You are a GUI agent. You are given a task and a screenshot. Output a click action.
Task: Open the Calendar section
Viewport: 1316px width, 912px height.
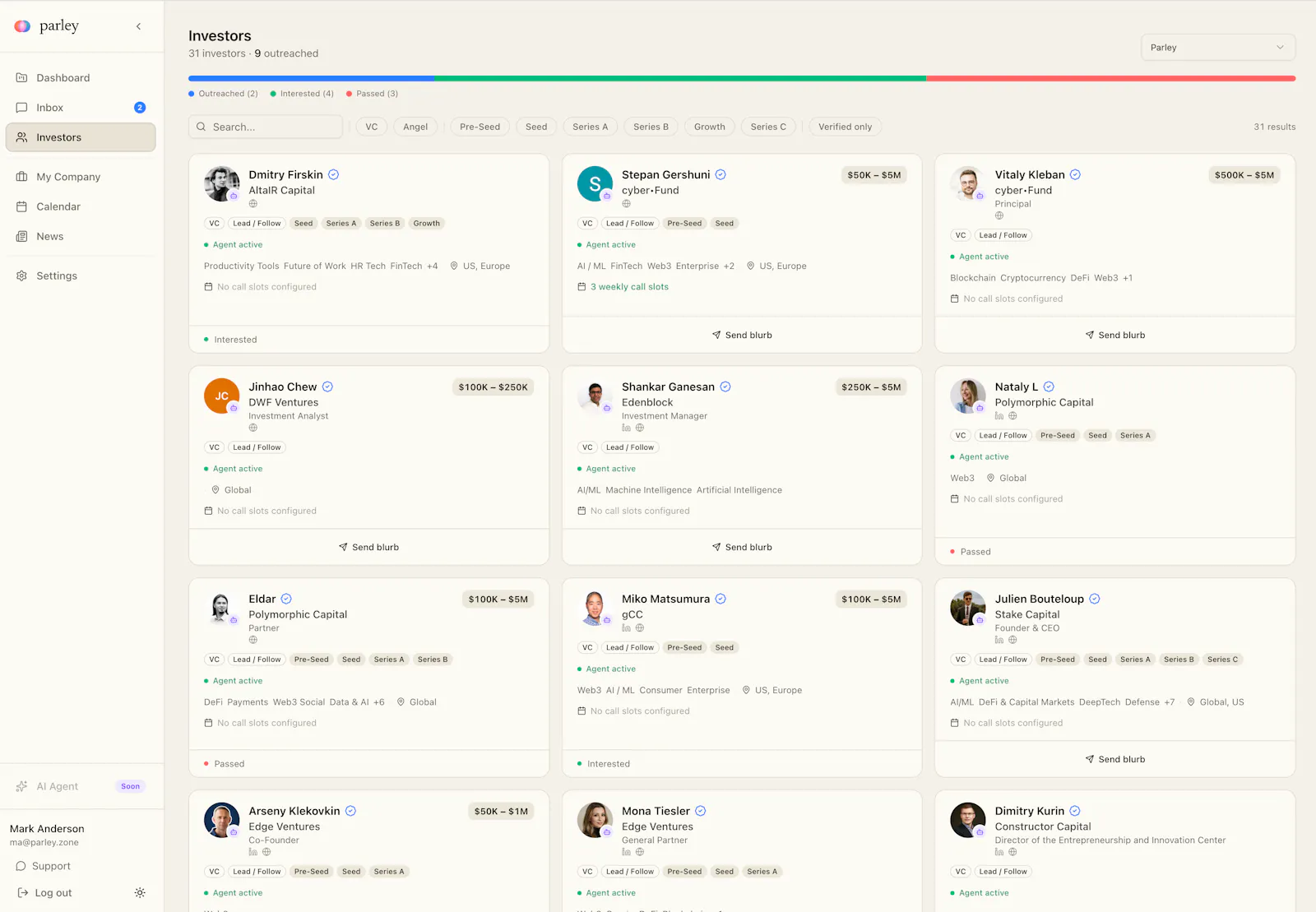[81, 206]
